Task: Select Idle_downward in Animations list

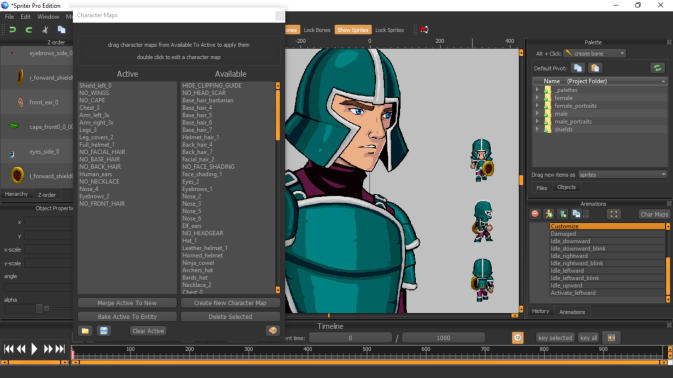Action: 570,241
